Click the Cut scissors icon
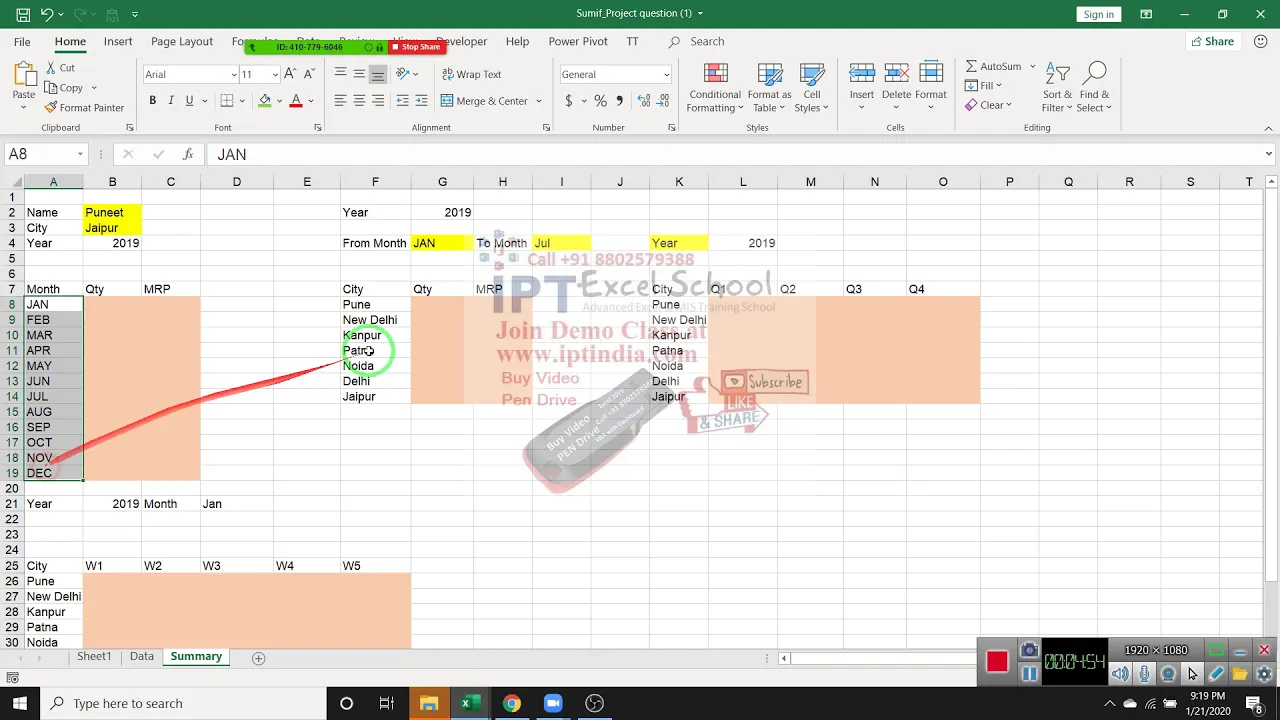1280x720 pixels. (x=51, y=68)
